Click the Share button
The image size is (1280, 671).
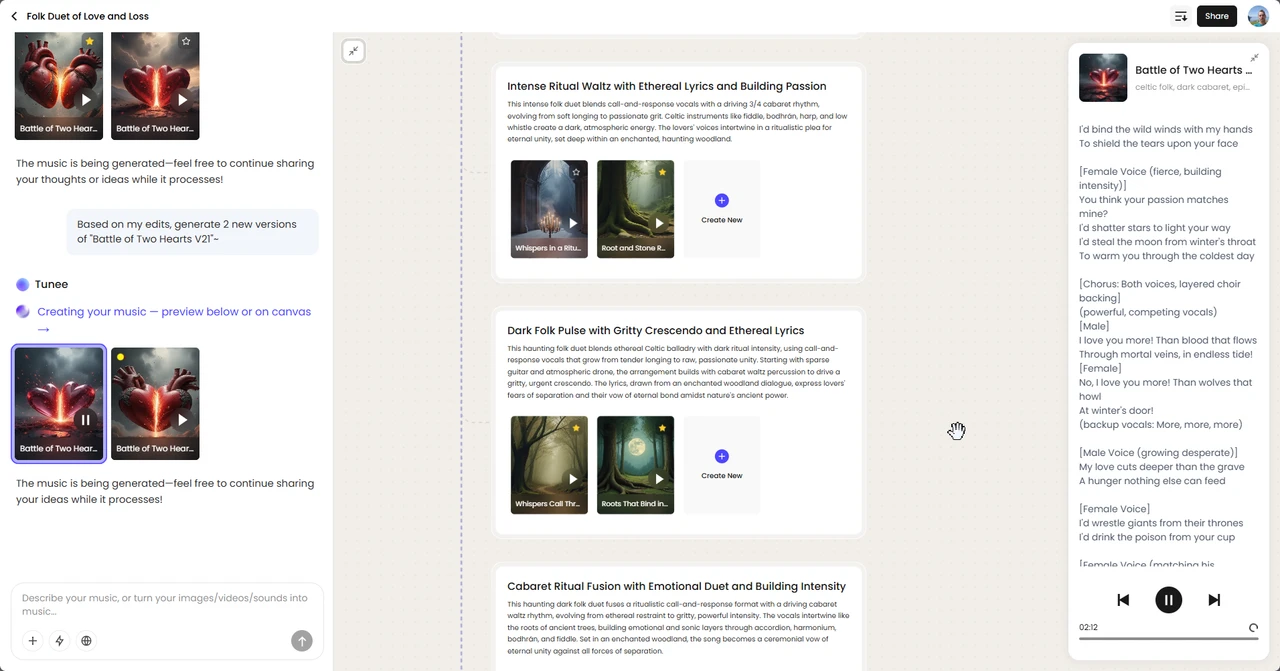click(1216, 16)
